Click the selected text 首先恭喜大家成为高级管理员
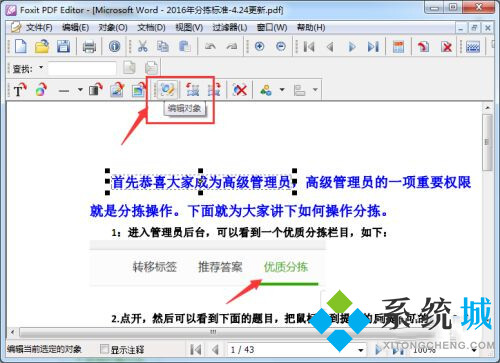 click(x=201, y=182)
